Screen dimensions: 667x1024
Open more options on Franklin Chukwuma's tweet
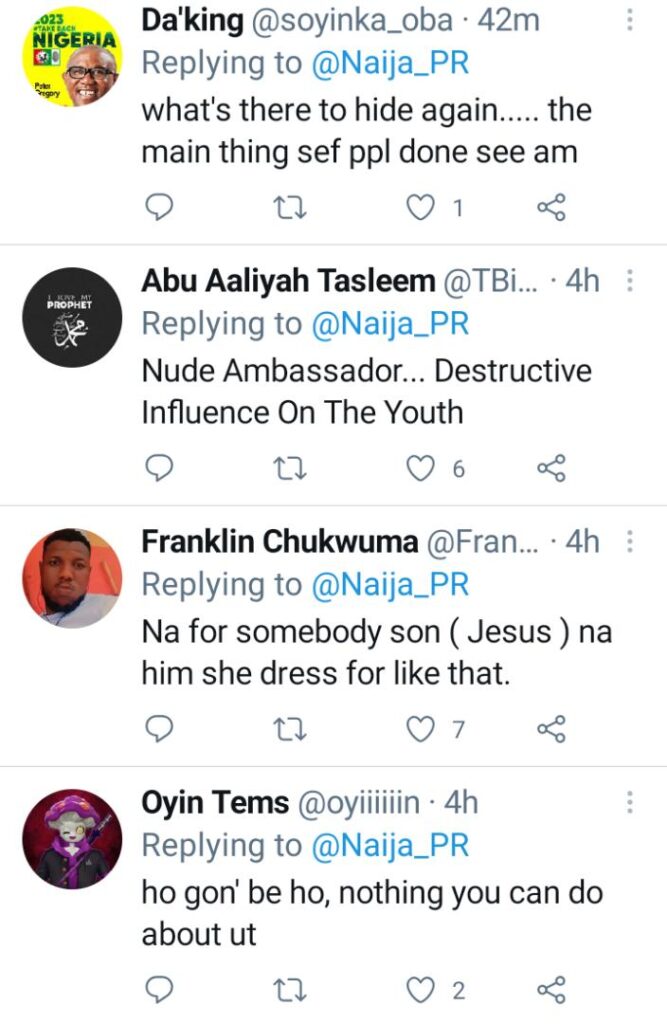tap(630, 542)
